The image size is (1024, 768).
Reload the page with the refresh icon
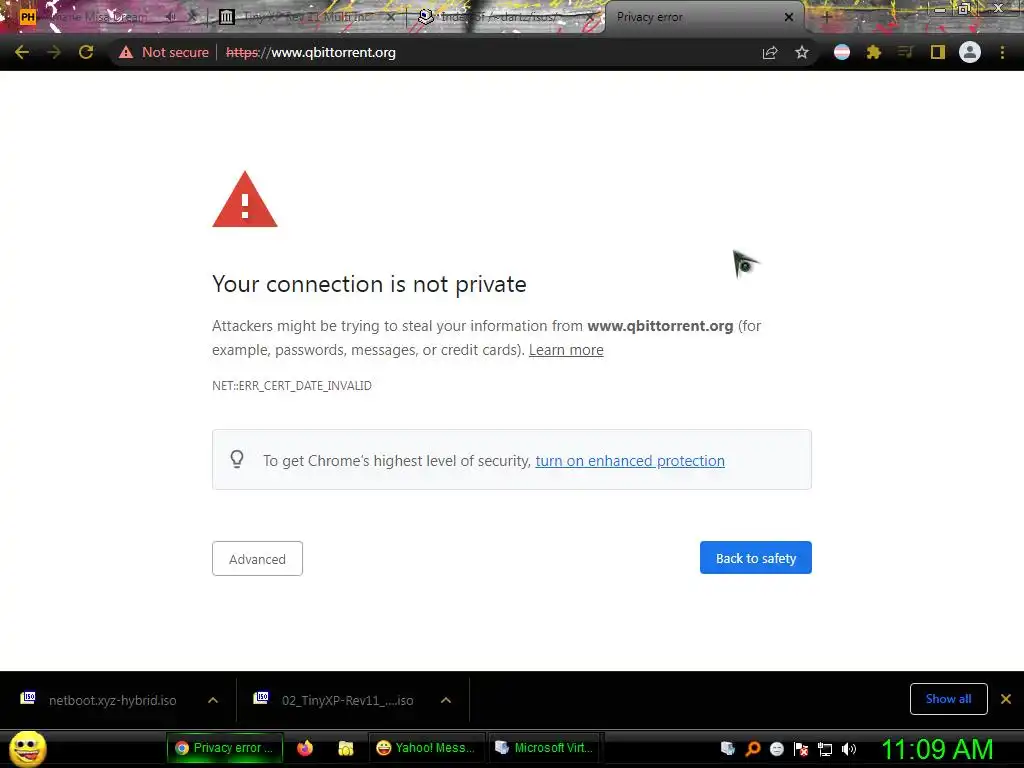(x=86, y=52)
